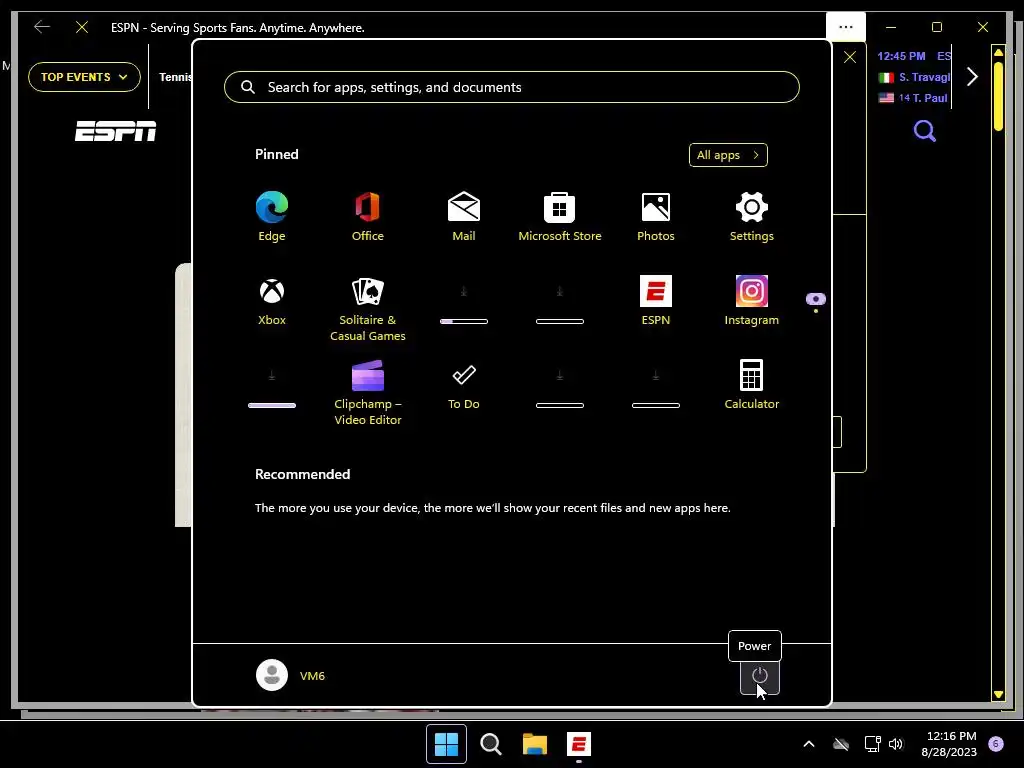Click the All apps button
This screenshot has width=1024, height=768.
[728, 155]
